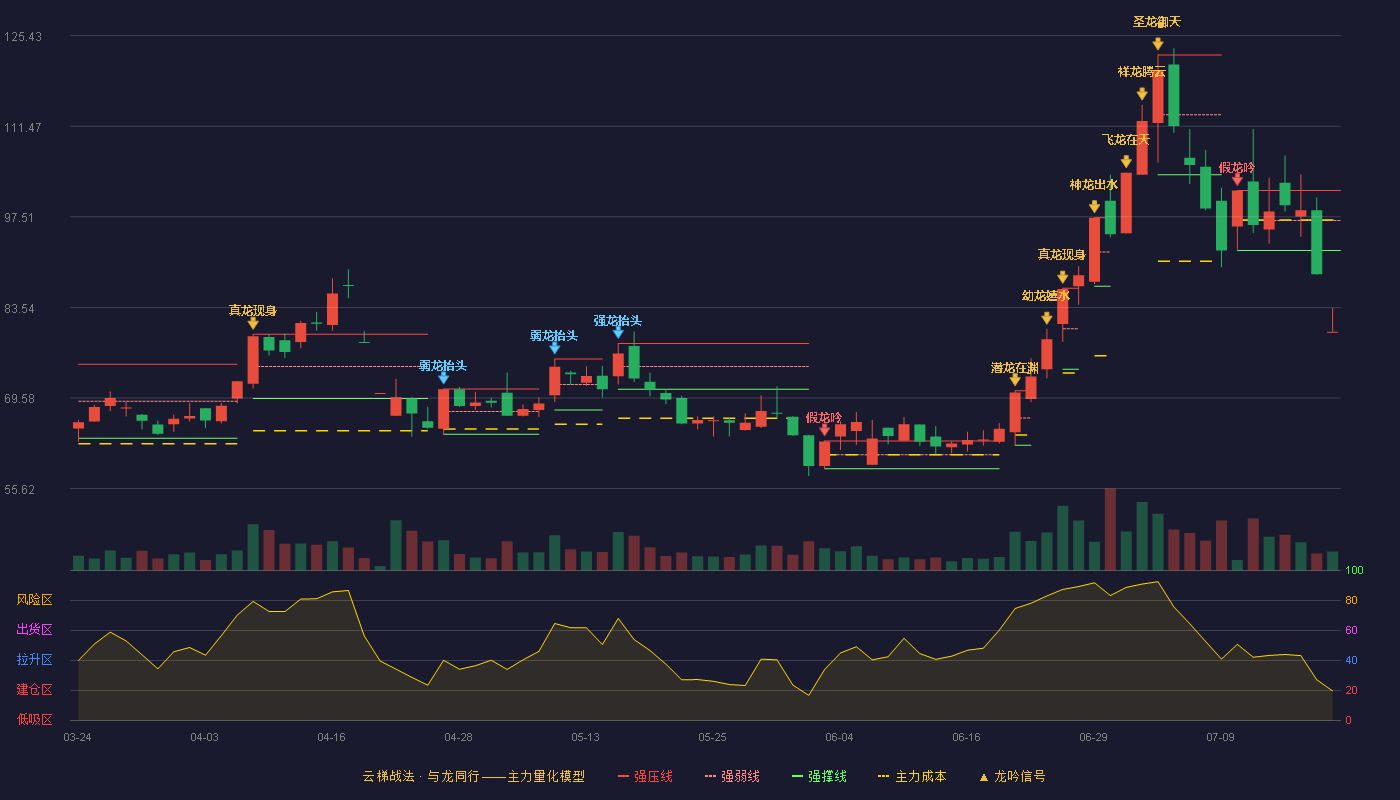The height and width of the screenshot is (800, 1400).
Task: Click the 真龙现身 arrow near 06-29
Action: click(x=1062, y=277)
